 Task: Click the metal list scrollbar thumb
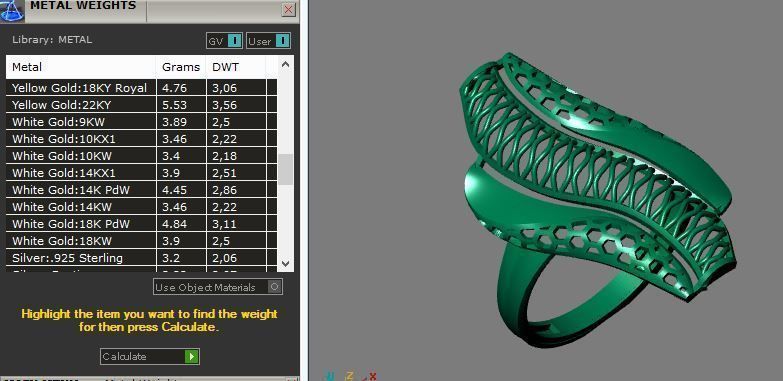click(x=286, y=170)
